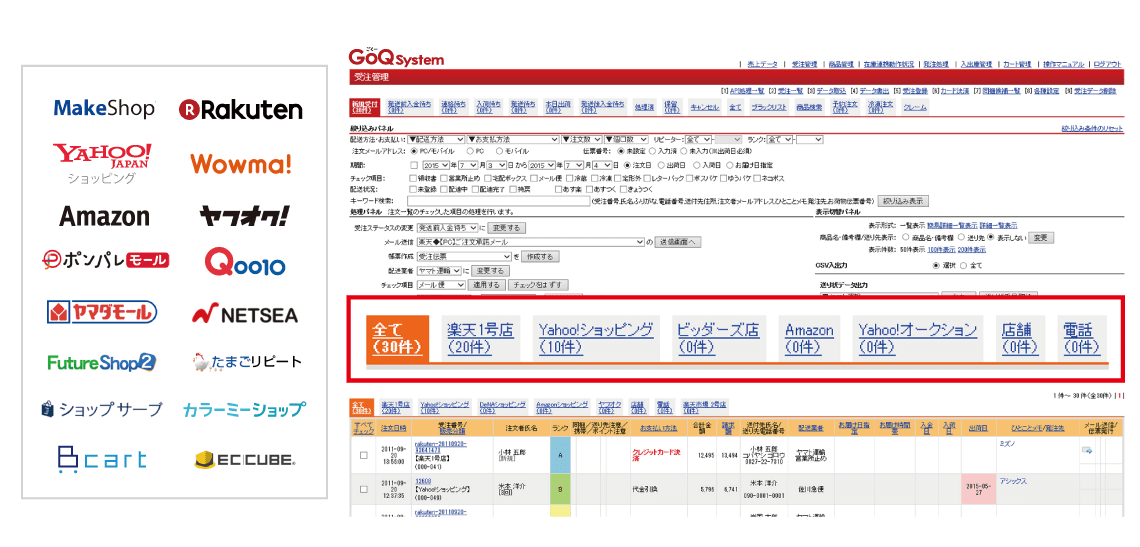Switch to the 本日出荷 status tab
1140x547 pixels.
tap(558, 108)
